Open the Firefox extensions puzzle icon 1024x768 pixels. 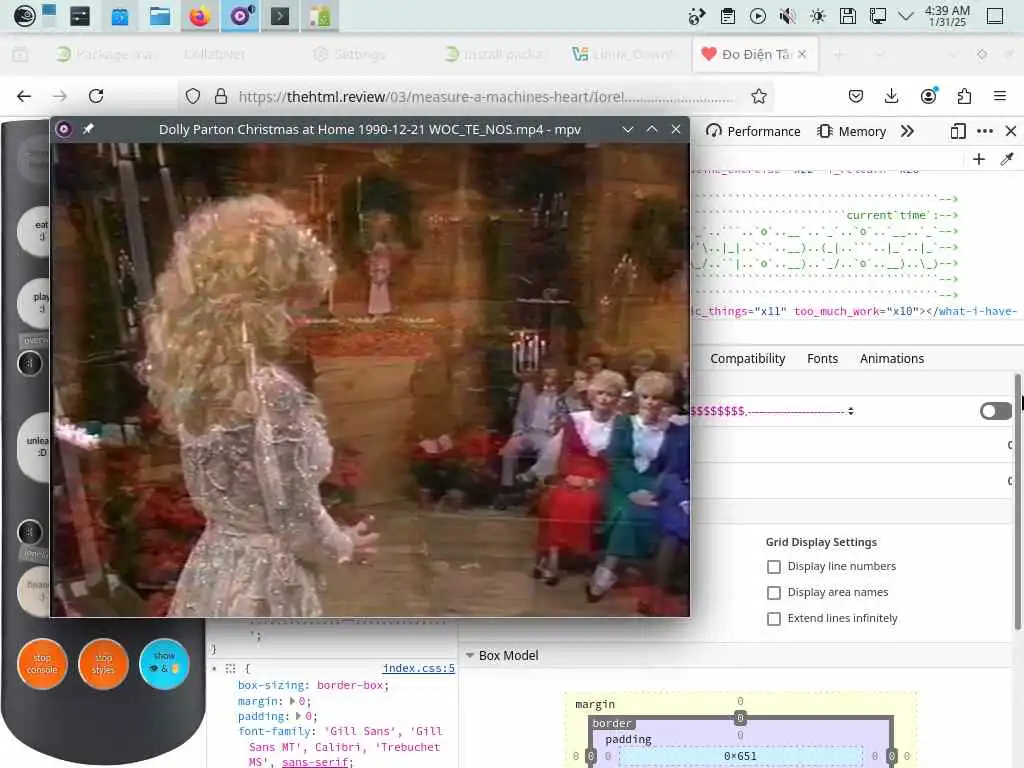coord(964,96)
